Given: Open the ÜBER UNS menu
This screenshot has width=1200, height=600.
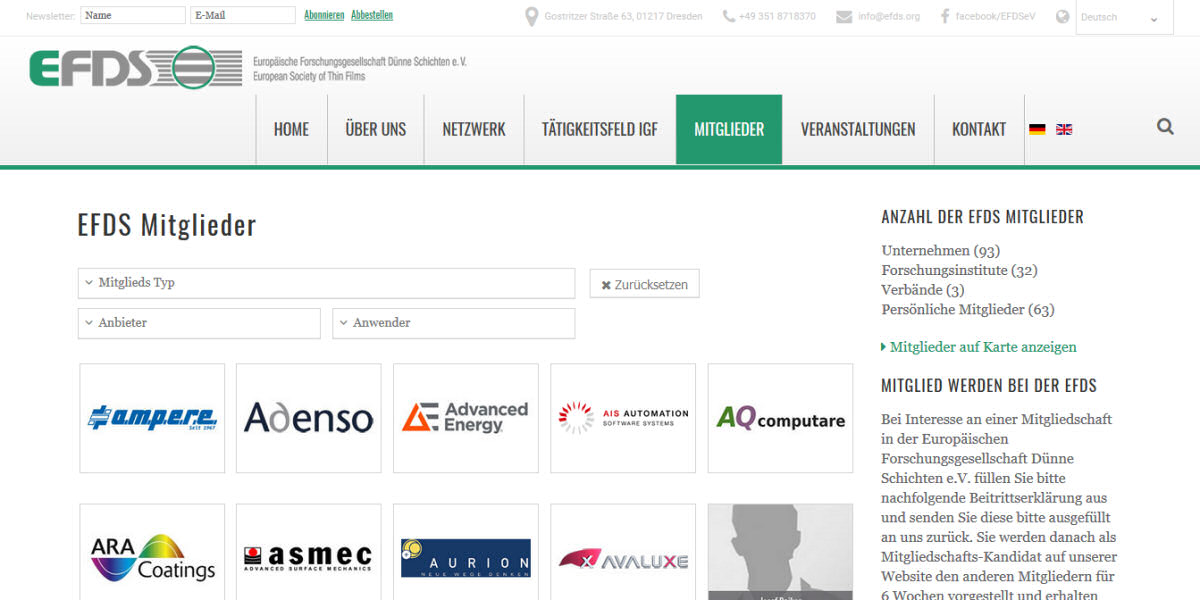Looking at the screenshot, I should pyautogui.click(x=376, y=129).
